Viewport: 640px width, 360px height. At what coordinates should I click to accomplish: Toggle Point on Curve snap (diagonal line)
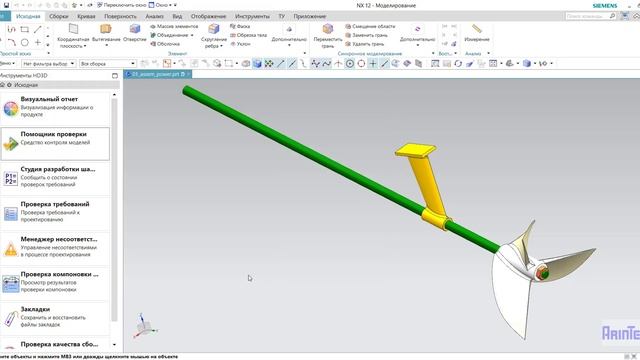[x=384, y=64]
